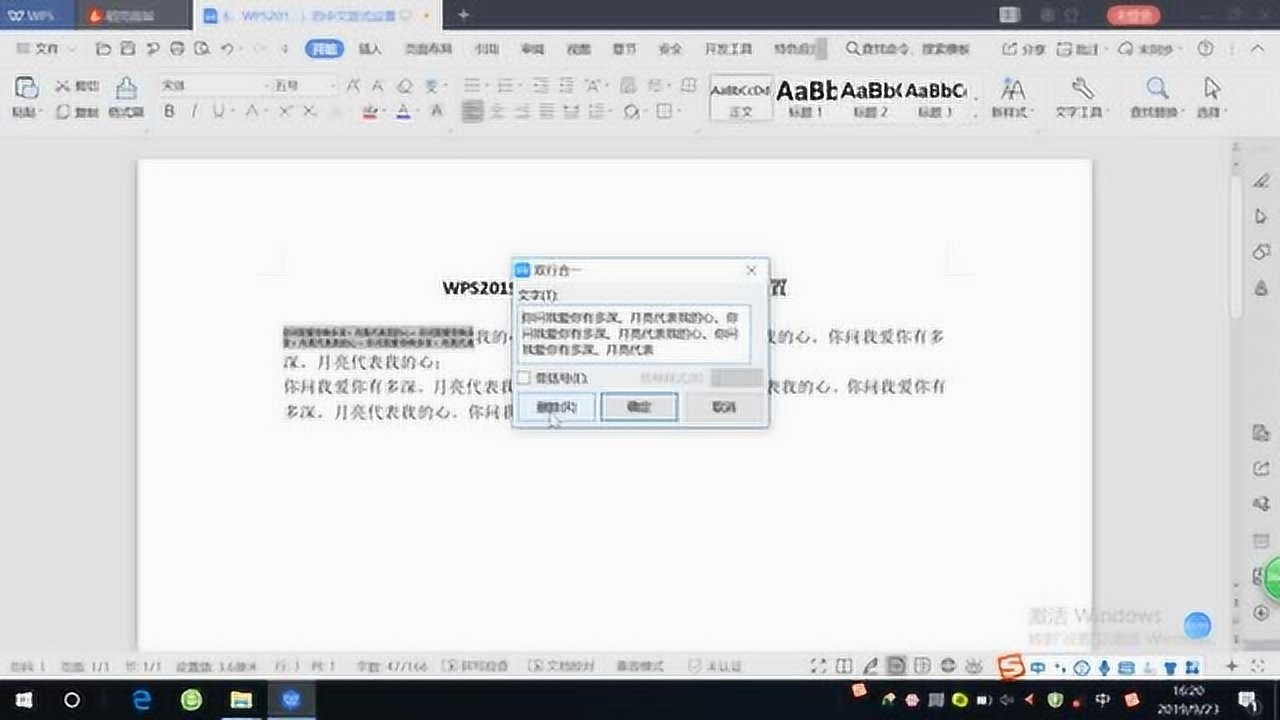Toggle Underline formatting
This screenshot has width=1280, height=720.
[217, 111]
